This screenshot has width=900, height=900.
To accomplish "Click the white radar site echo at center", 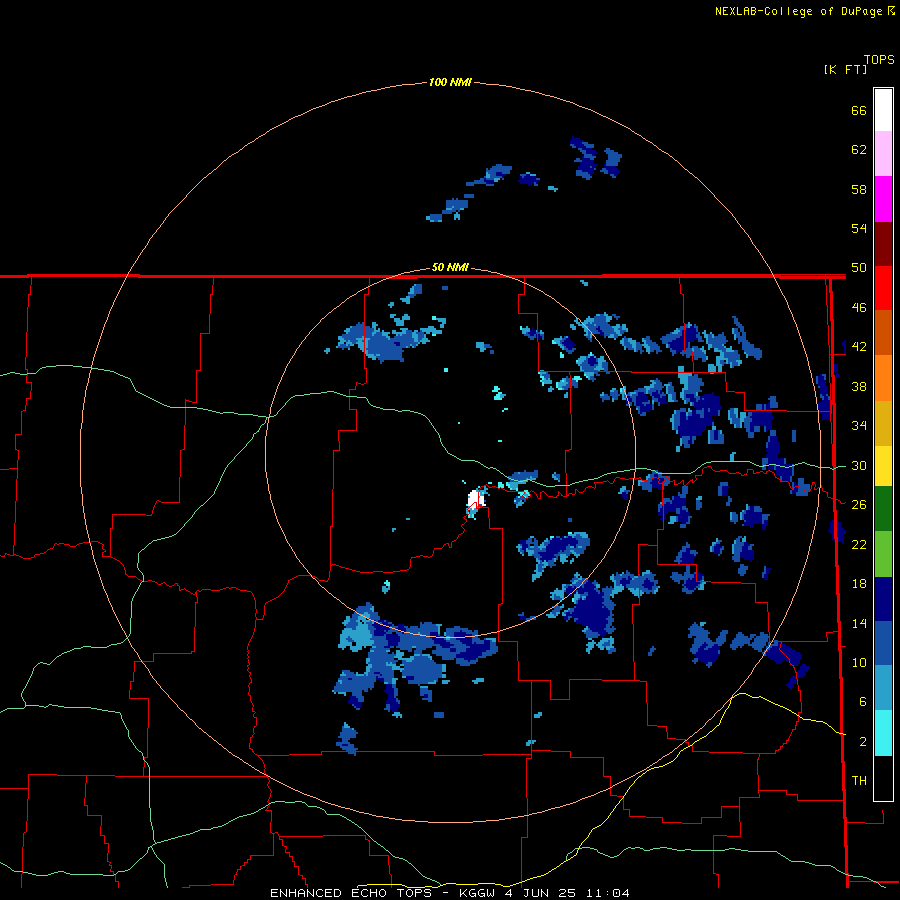I will click(x=476, y=498).
